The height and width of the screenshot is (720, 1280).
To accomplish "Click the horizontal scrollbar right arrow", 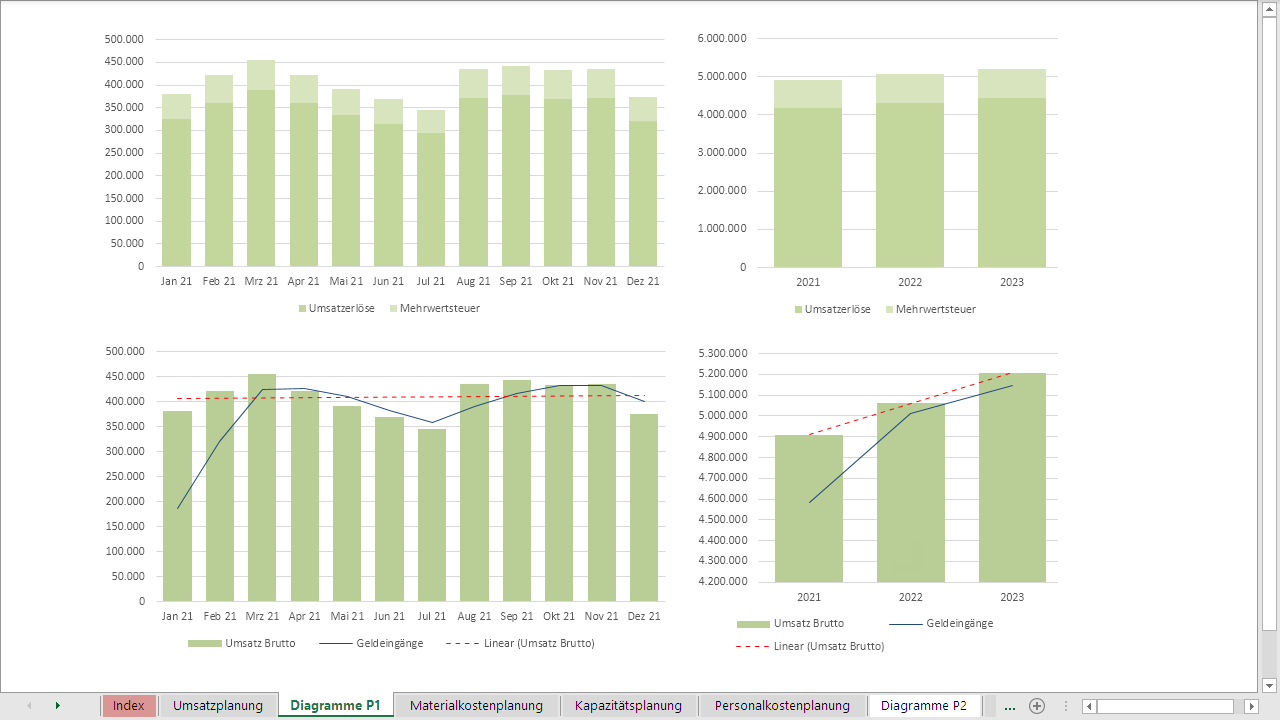I will pyautogui.click(x=1250, y=706).
